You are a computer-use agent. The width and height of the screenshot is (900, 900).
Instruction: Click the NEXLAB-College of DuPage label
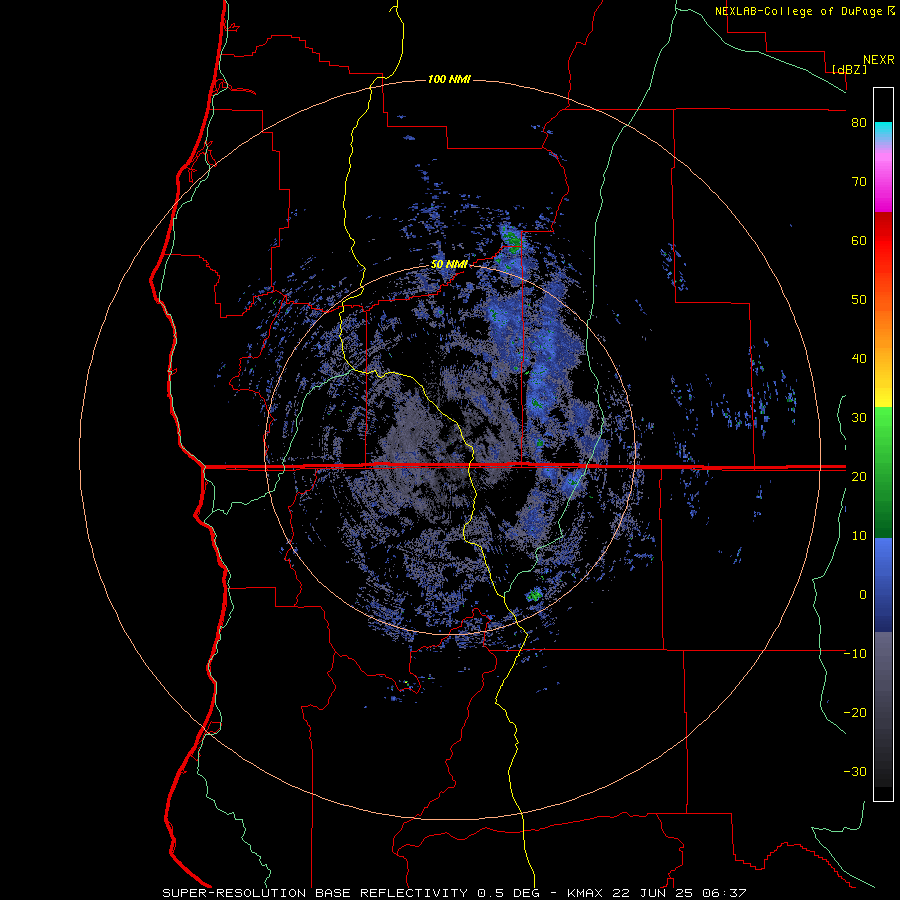coord(798,11)
